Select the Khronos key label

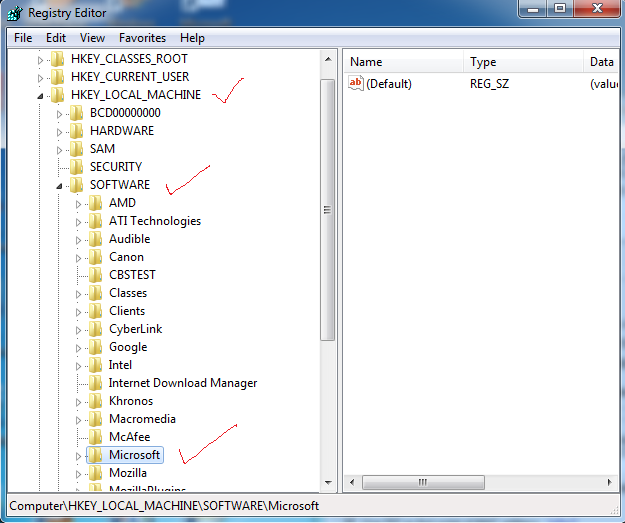(x=131, y=401)
